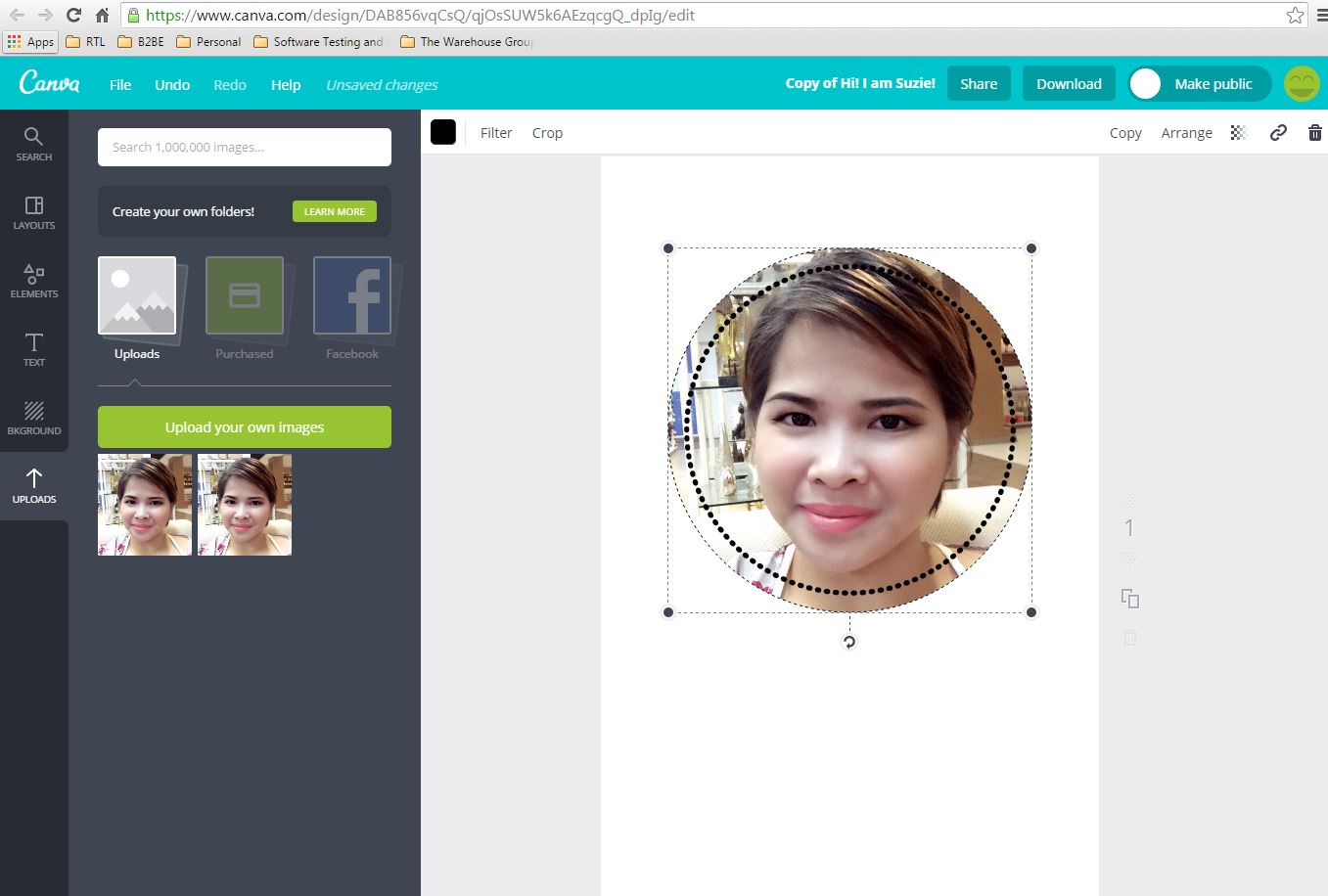This screenshot has height=896, width=1328.
Task: Click the Download button
Action: 1068,83
